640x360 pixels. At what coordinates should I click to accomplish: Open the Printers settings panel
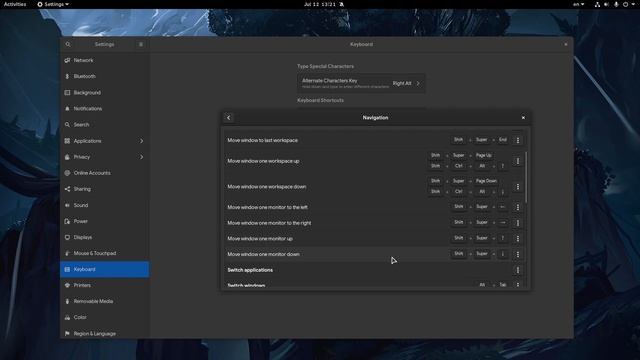(x=104, y=285)
